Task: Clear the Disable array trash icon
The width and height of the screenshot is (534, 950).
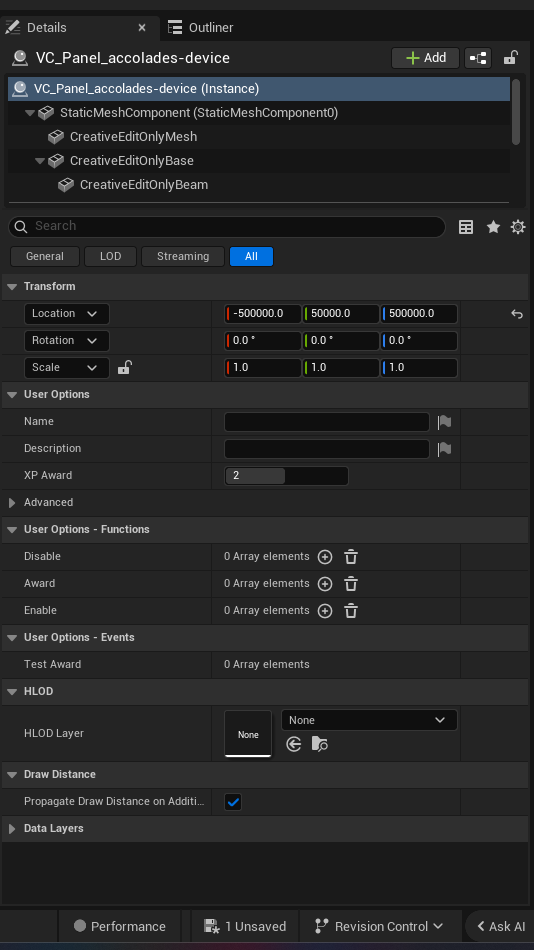Action: tap(351, 557)
